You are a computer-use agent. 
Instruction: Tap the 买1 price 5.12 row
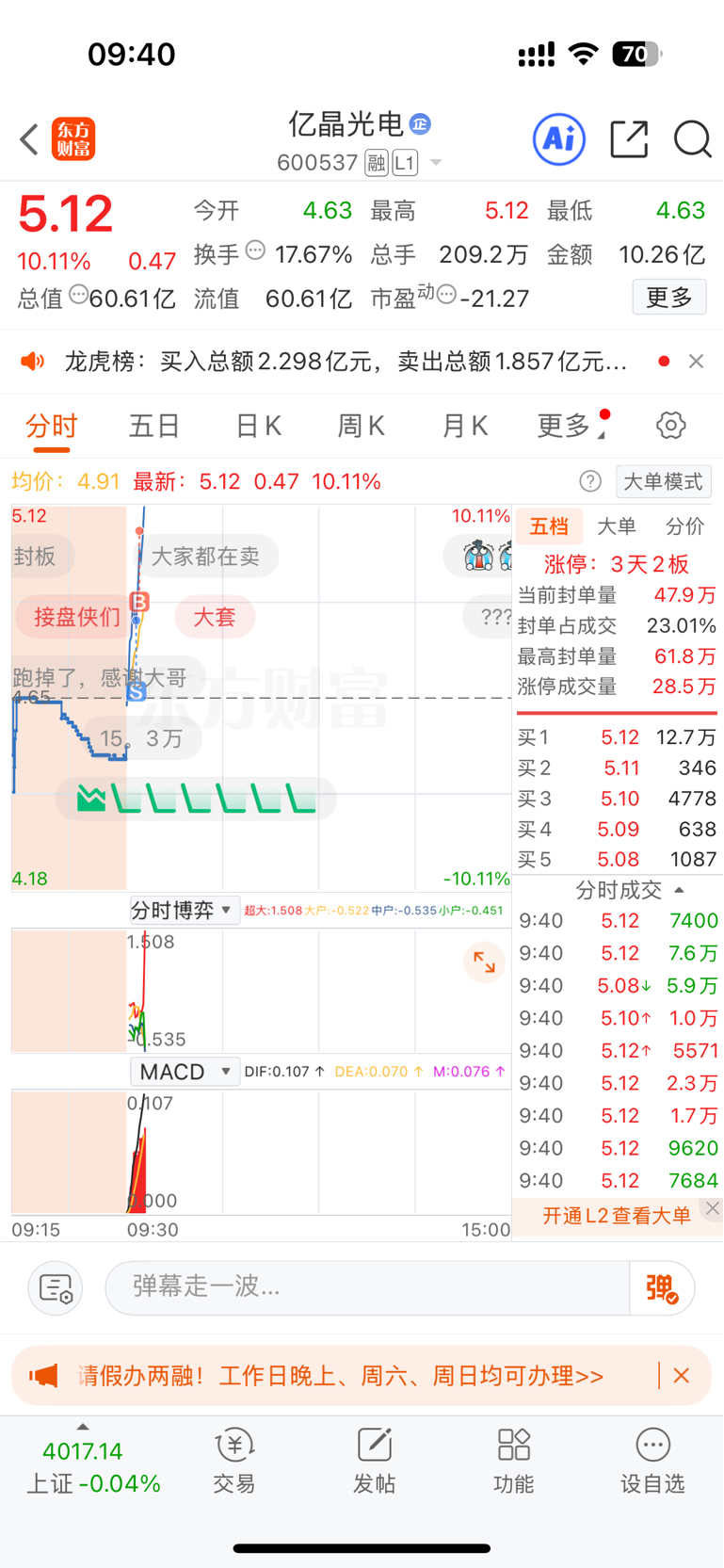coord(618,737)
